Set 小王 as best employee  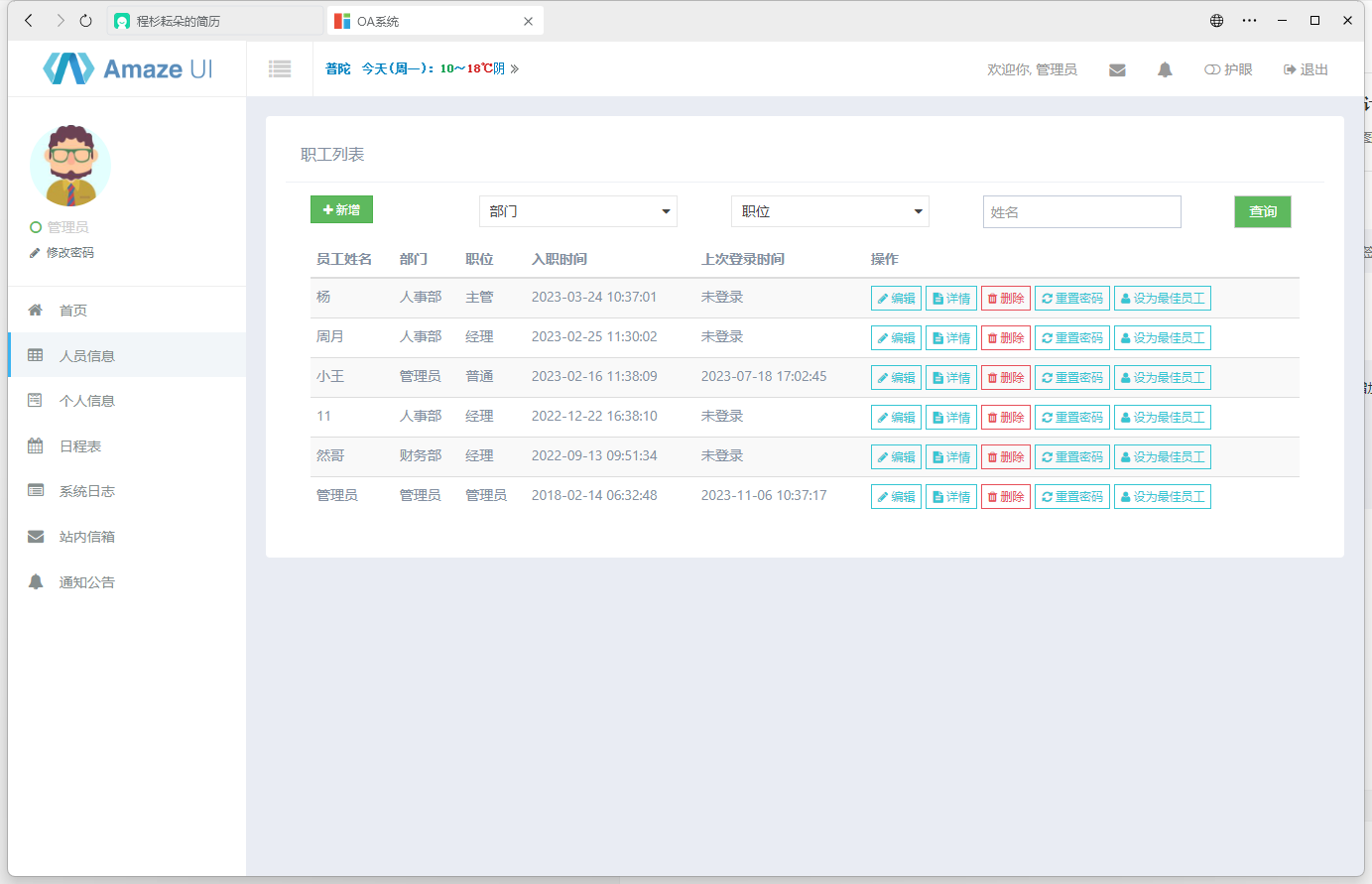(1163, 378)
